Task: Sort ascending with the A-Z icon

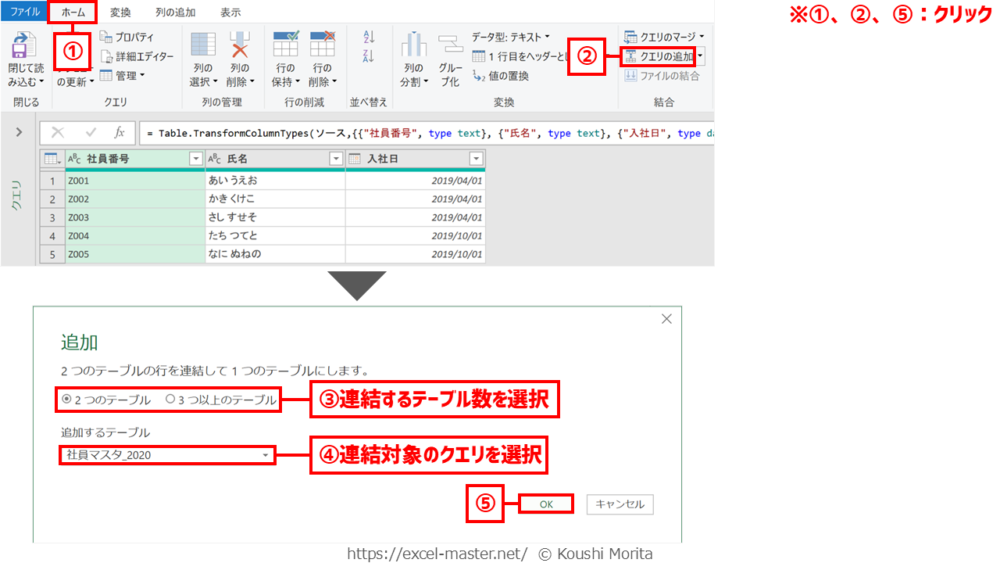Action: point(369,37)
